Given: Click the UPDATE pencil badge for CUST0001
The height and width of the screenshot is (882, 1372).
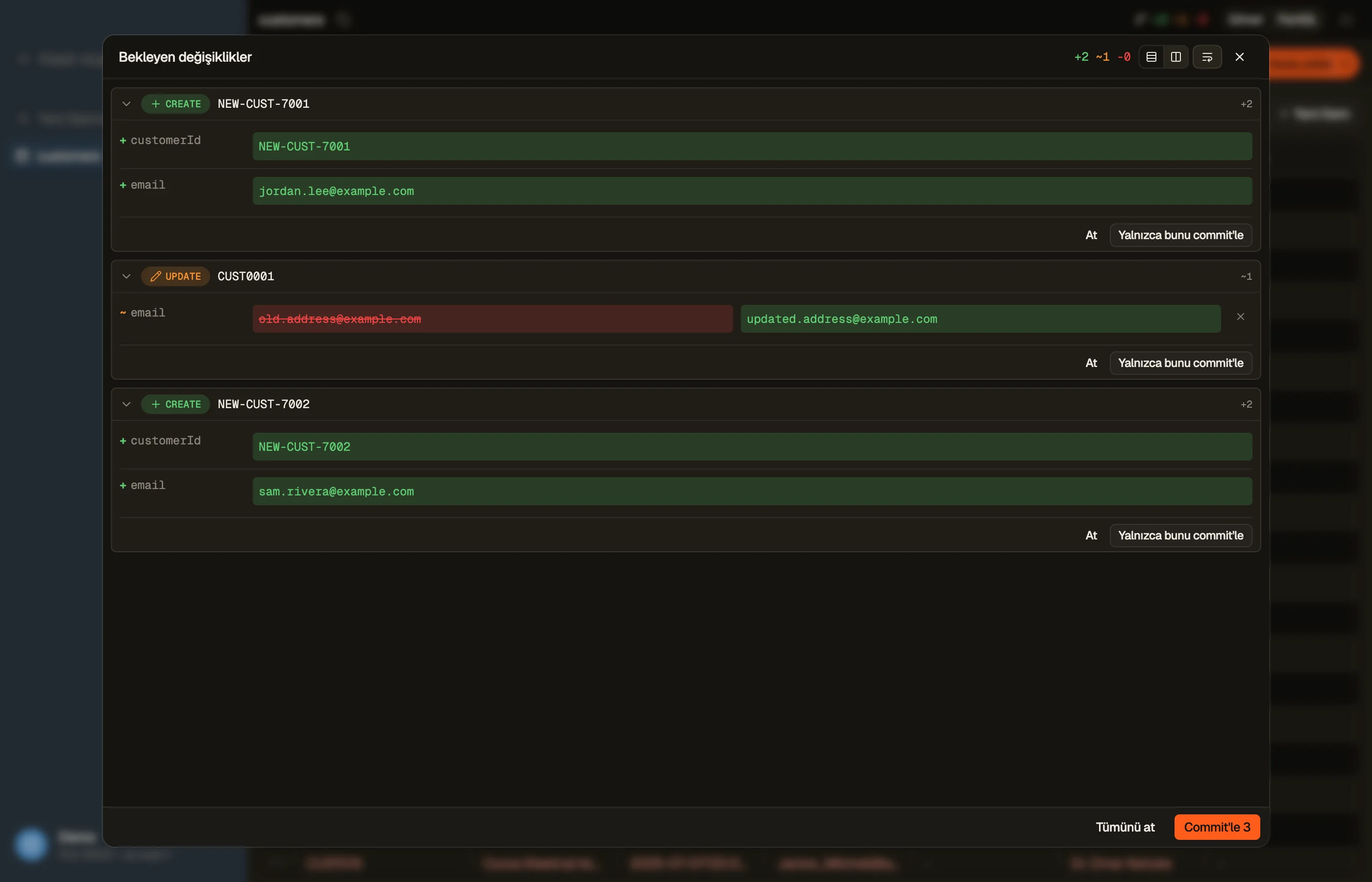Looking at the screenshot, I should [x=175, y=276].
